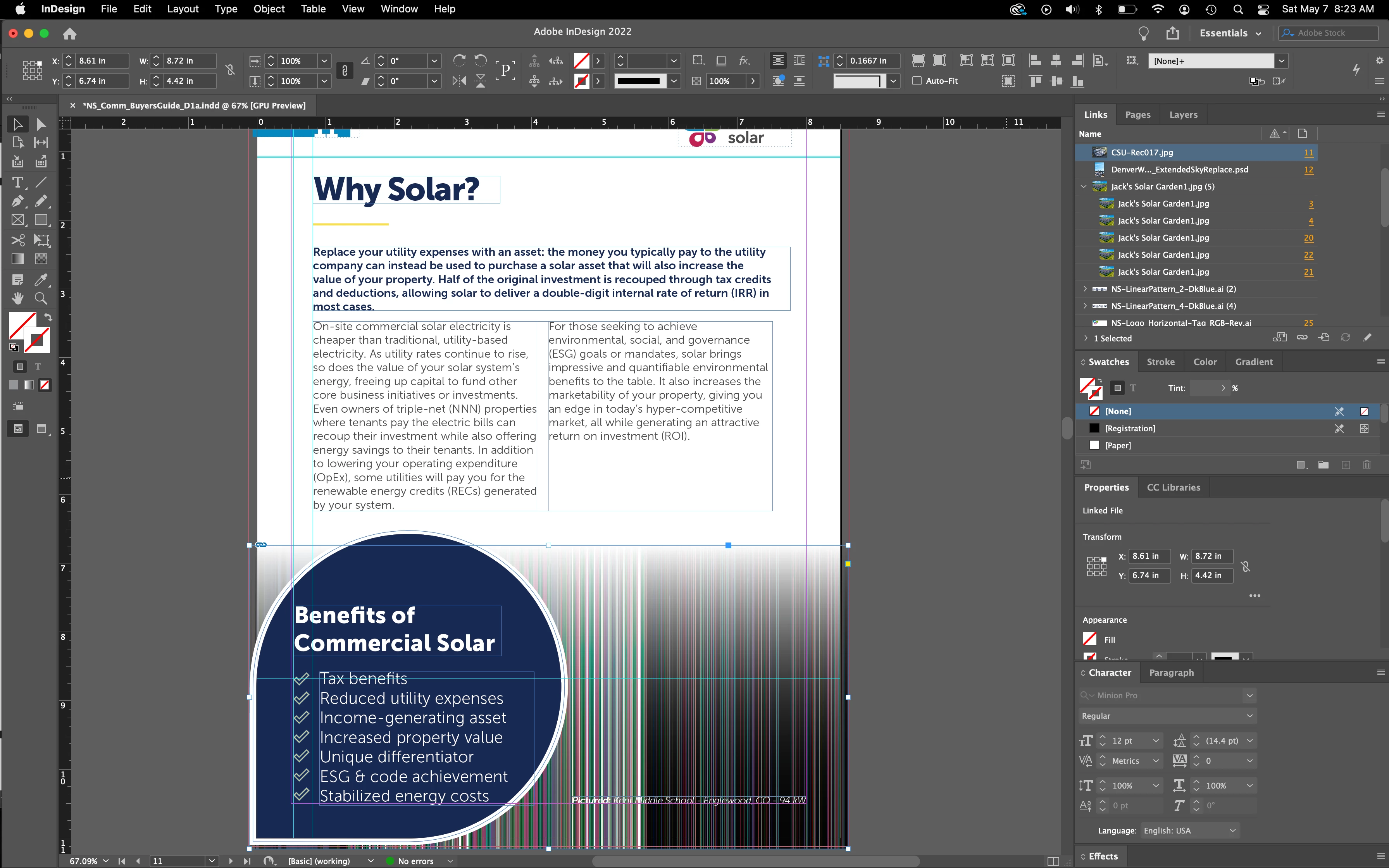Select the [Paper] swatch
This screenshot has width=1389, height=868.
(1117, 445)
